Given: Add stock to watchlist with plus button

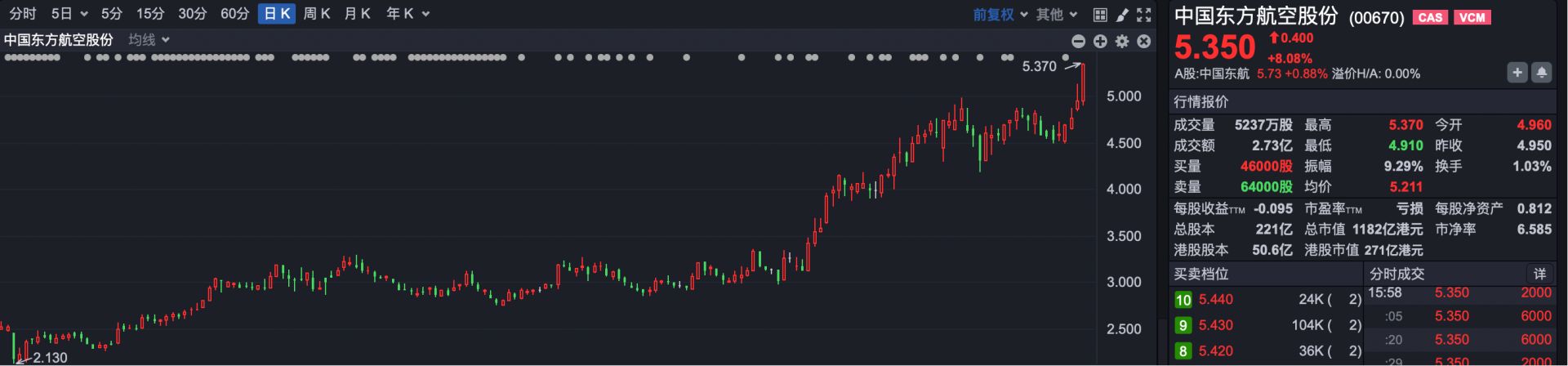Looking at the screenshot, I should point(1517,73).
